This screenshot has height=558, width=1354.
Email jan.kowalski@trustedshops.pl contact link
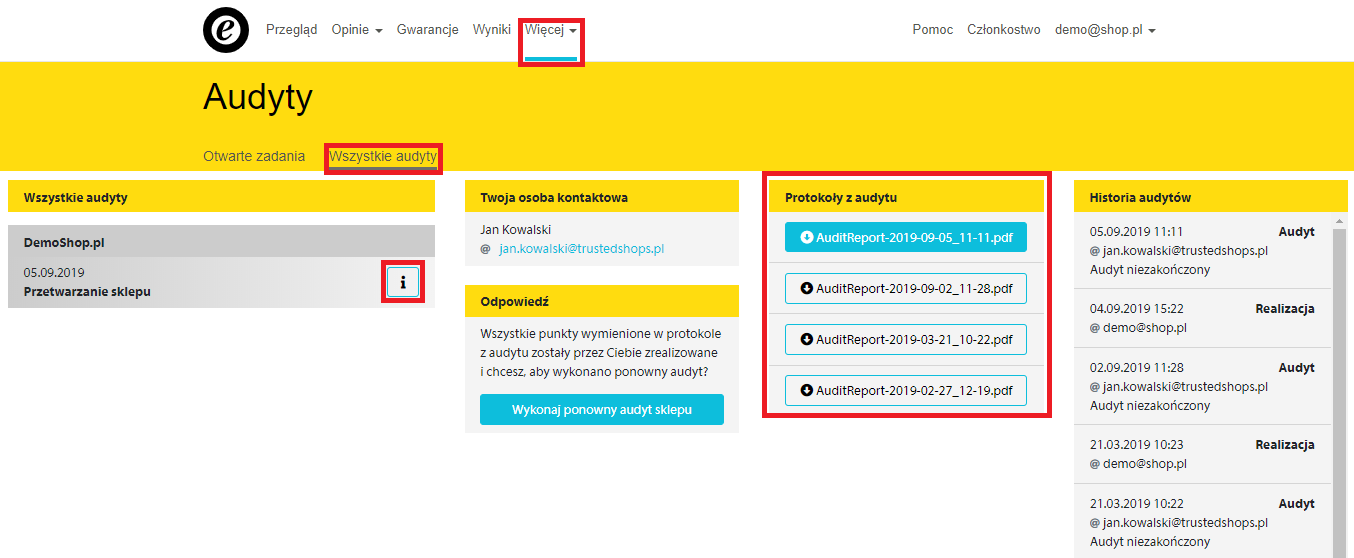[x=581, y=248]
